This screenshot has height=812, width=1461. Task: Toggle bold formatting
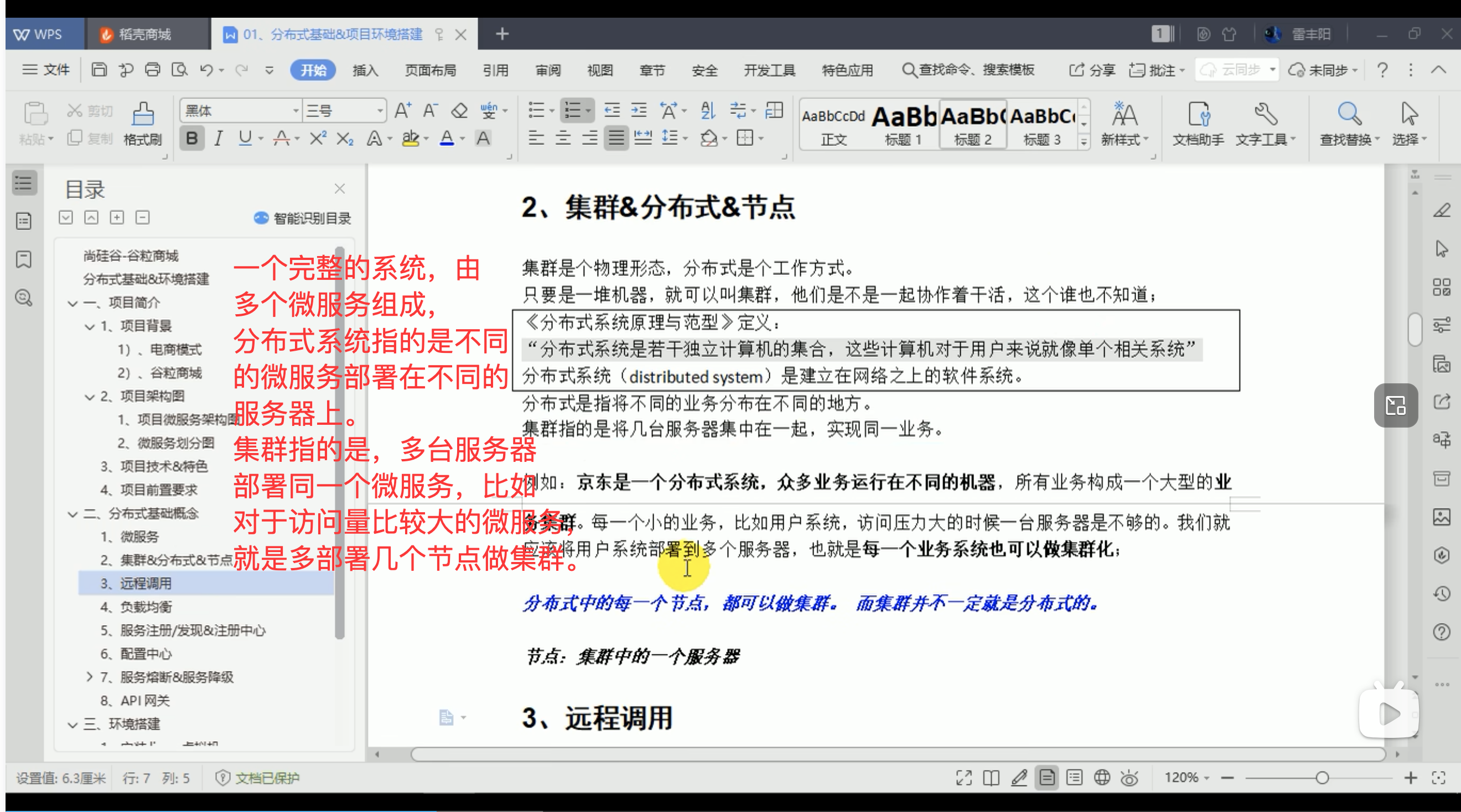(191, 138)
